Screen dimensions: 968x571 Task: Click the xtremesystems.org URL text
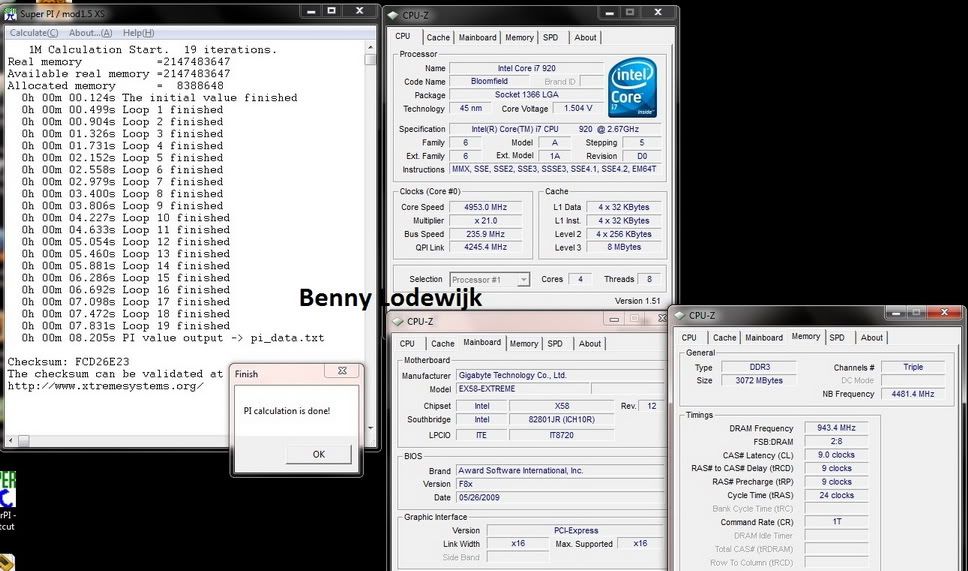[x=106, y=386]
